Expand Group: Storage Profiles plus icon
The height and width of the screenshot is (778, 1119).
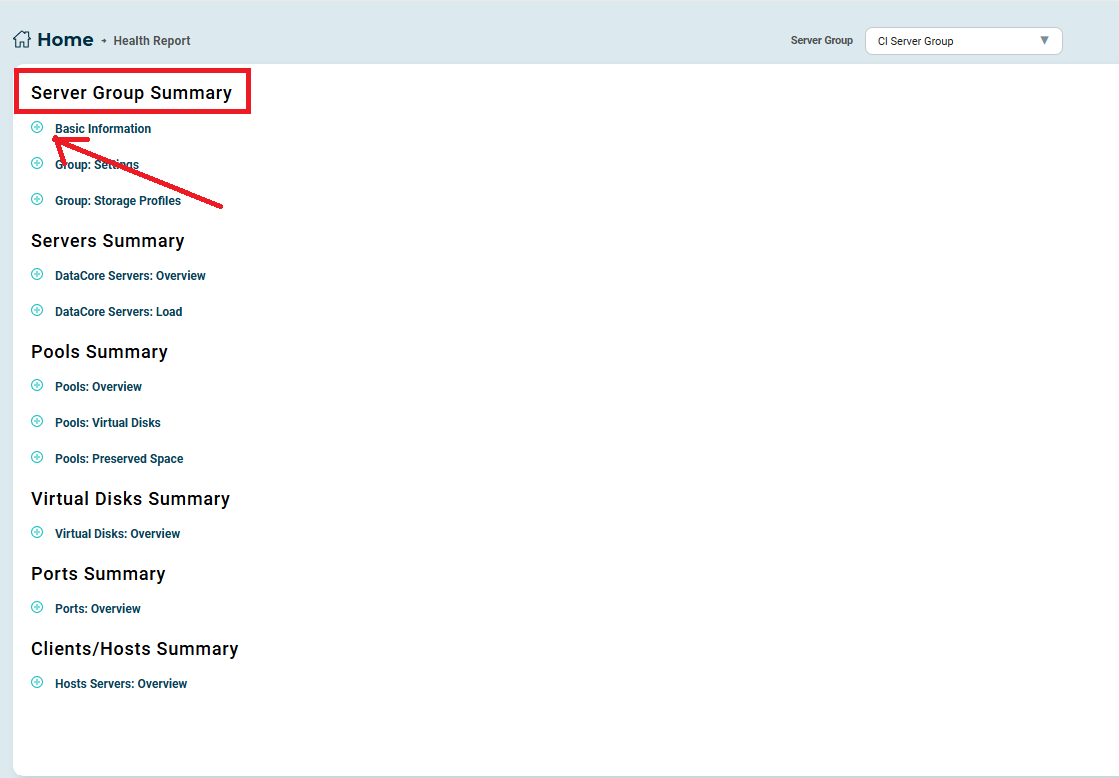pos(37,199)
